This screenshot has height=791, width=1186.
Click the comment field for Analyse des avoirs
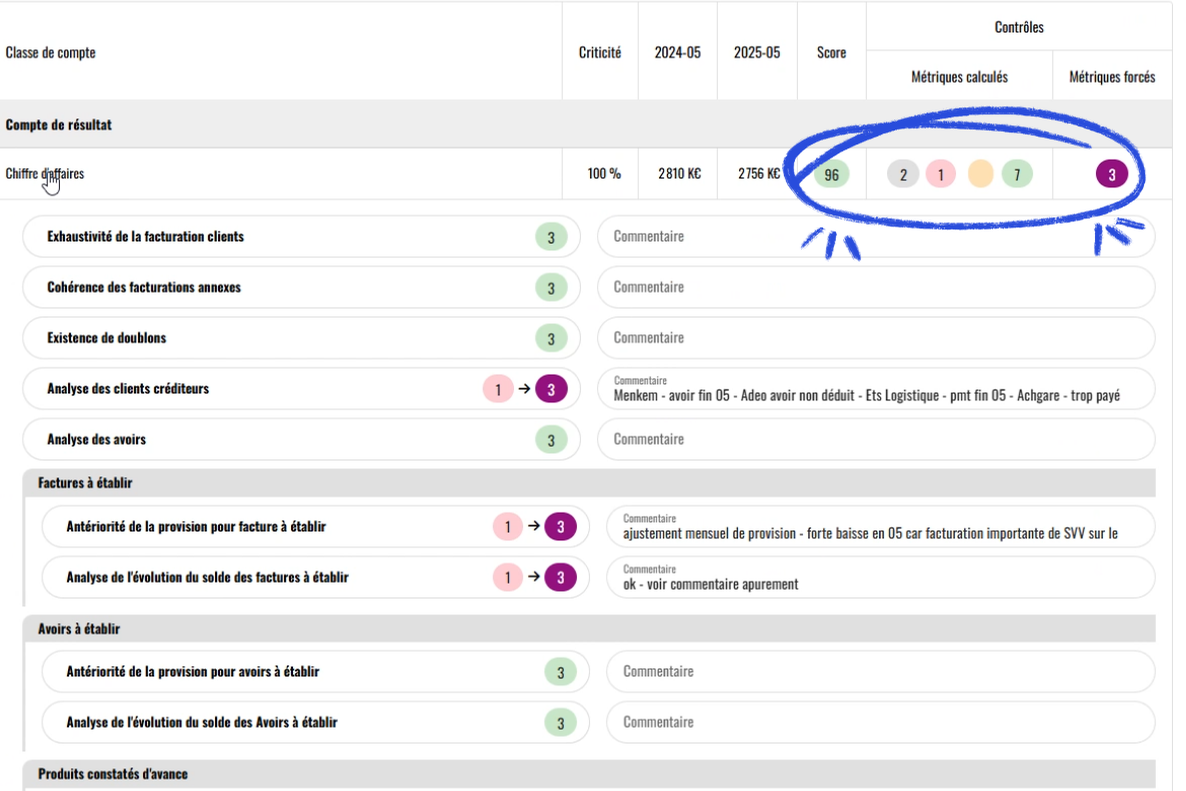coord(876,439)
